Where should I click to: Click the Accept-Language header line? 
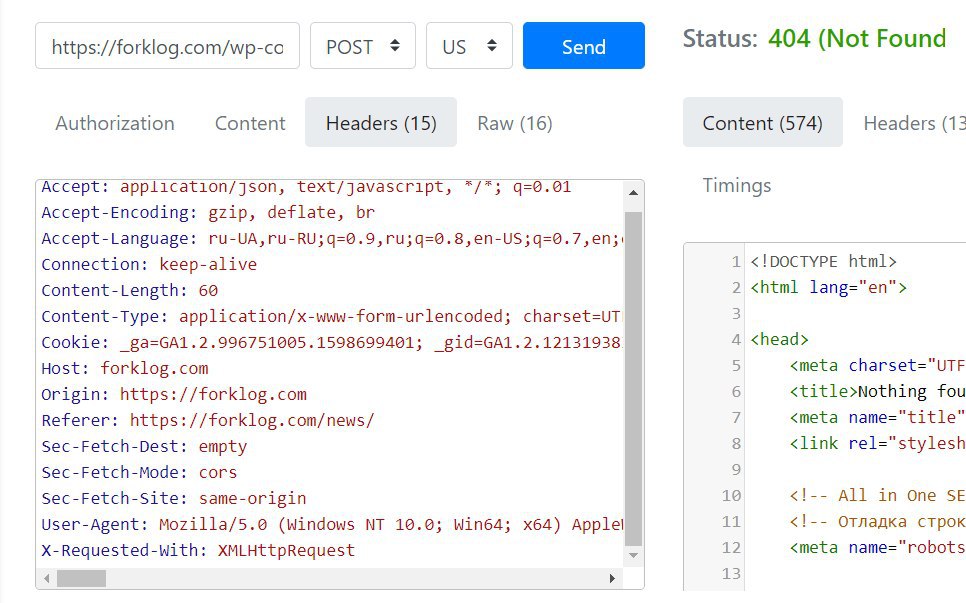(333, 238)
